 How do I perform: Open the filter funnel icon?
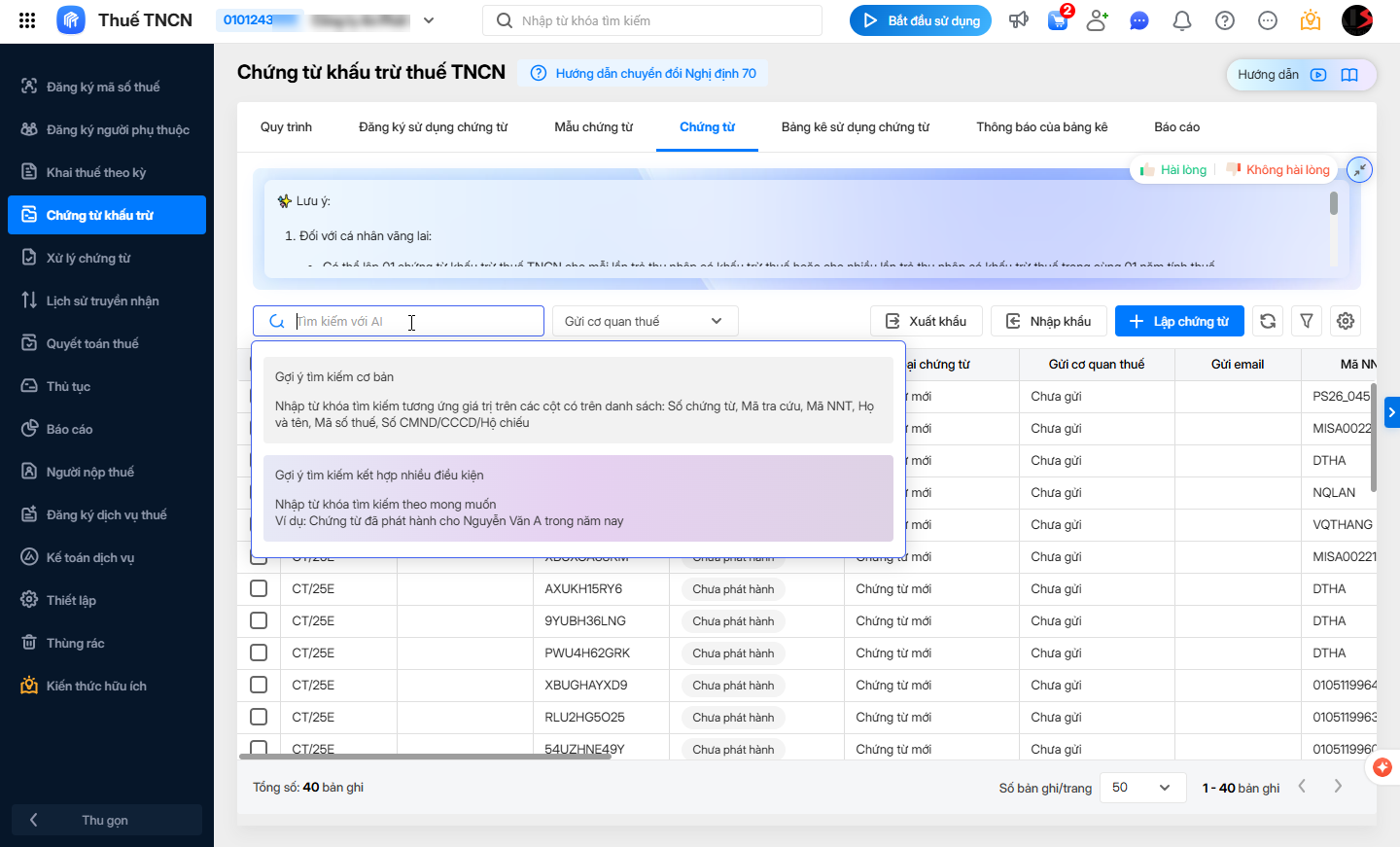click(x=1307, y=321)
